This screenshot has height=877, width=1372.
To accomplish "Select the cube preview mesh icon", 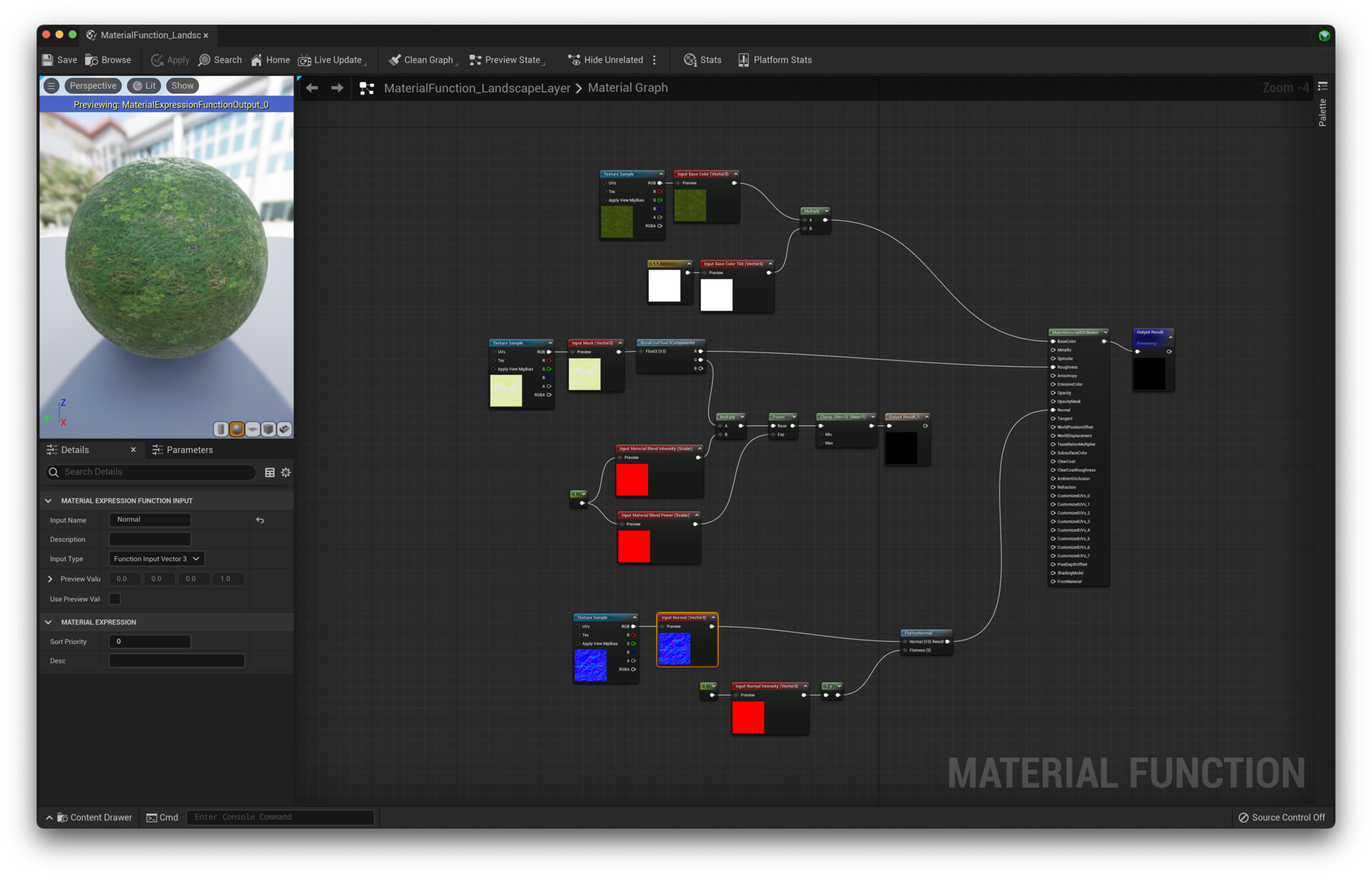I will point(268,429).
